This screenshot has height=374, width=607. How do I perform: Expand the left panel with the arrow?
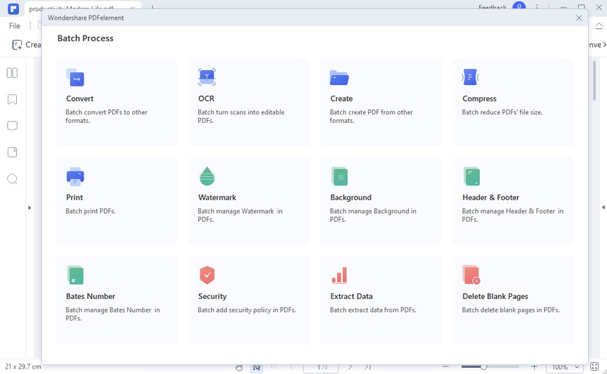(x=29, y=208)
